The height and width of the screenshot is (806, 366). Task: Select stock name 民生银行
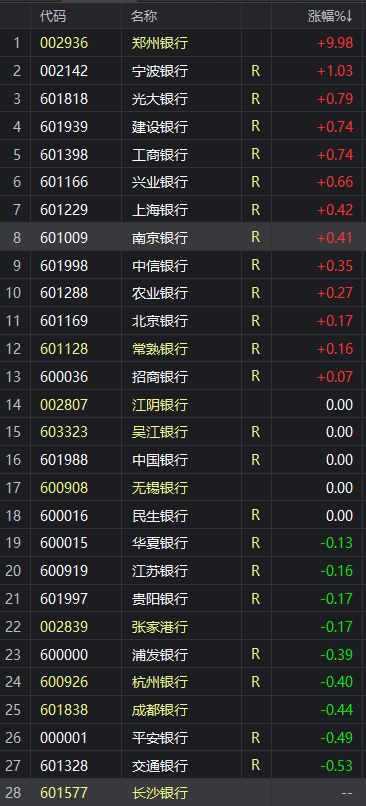click(x=160, y=516)
